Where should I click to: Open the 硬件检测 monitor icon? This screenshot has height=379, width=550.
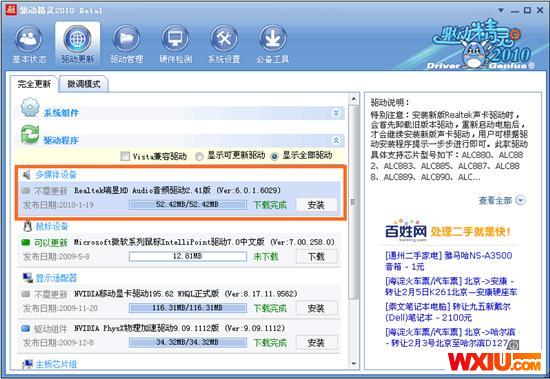pos(175,39)
